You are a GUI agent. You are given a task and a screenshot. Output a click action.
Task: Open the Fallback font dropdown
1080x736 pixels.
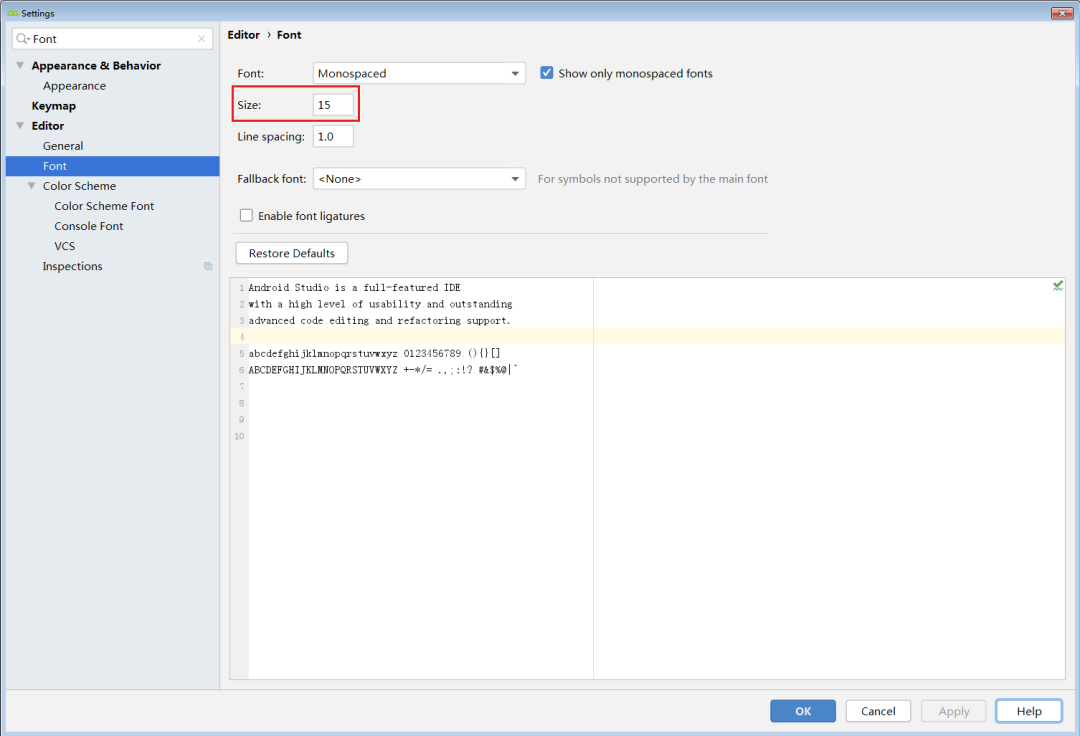coord(419,179)
